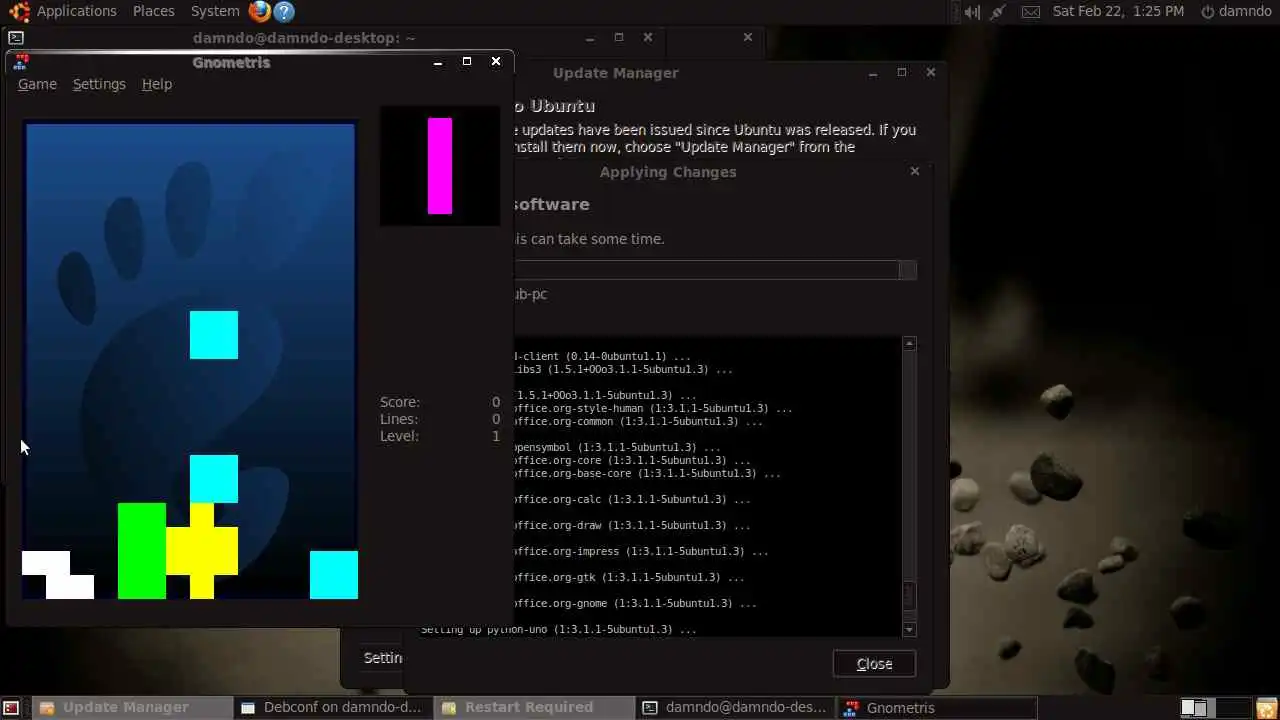This screenshot has width=1280, height=720.
Task: Minimize the terminal window behind Gnometris
Action: (x=590, y=38)
